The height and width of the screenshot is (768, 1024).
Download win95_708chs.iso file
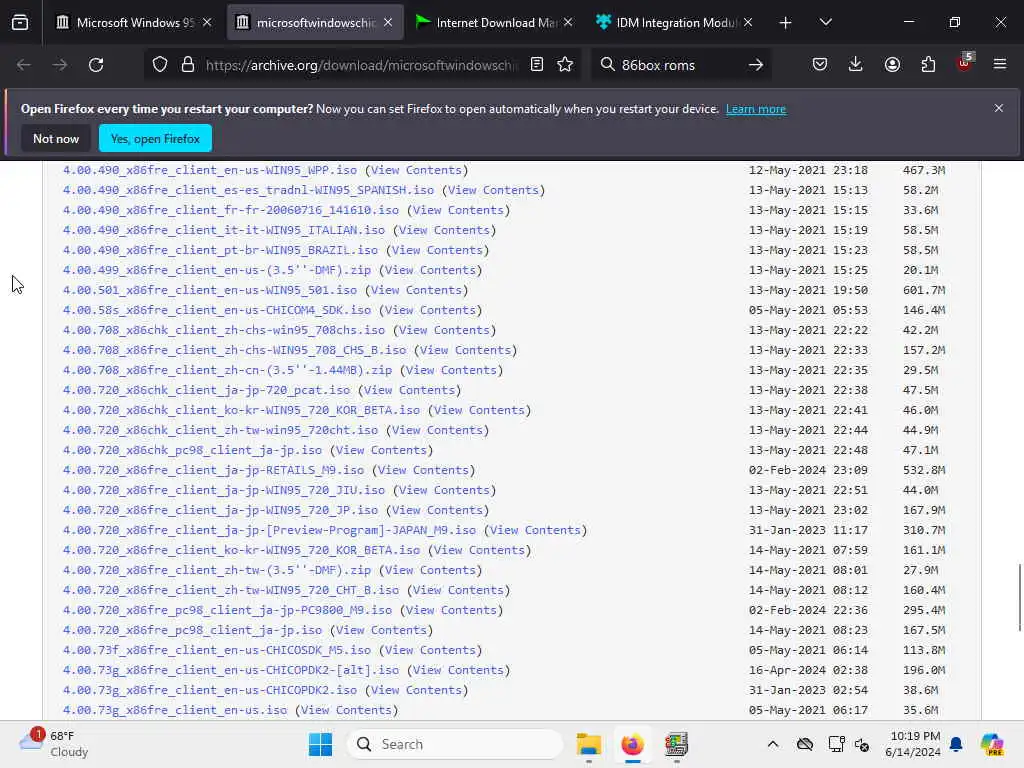pyautogui.click(x=224, y=330)
